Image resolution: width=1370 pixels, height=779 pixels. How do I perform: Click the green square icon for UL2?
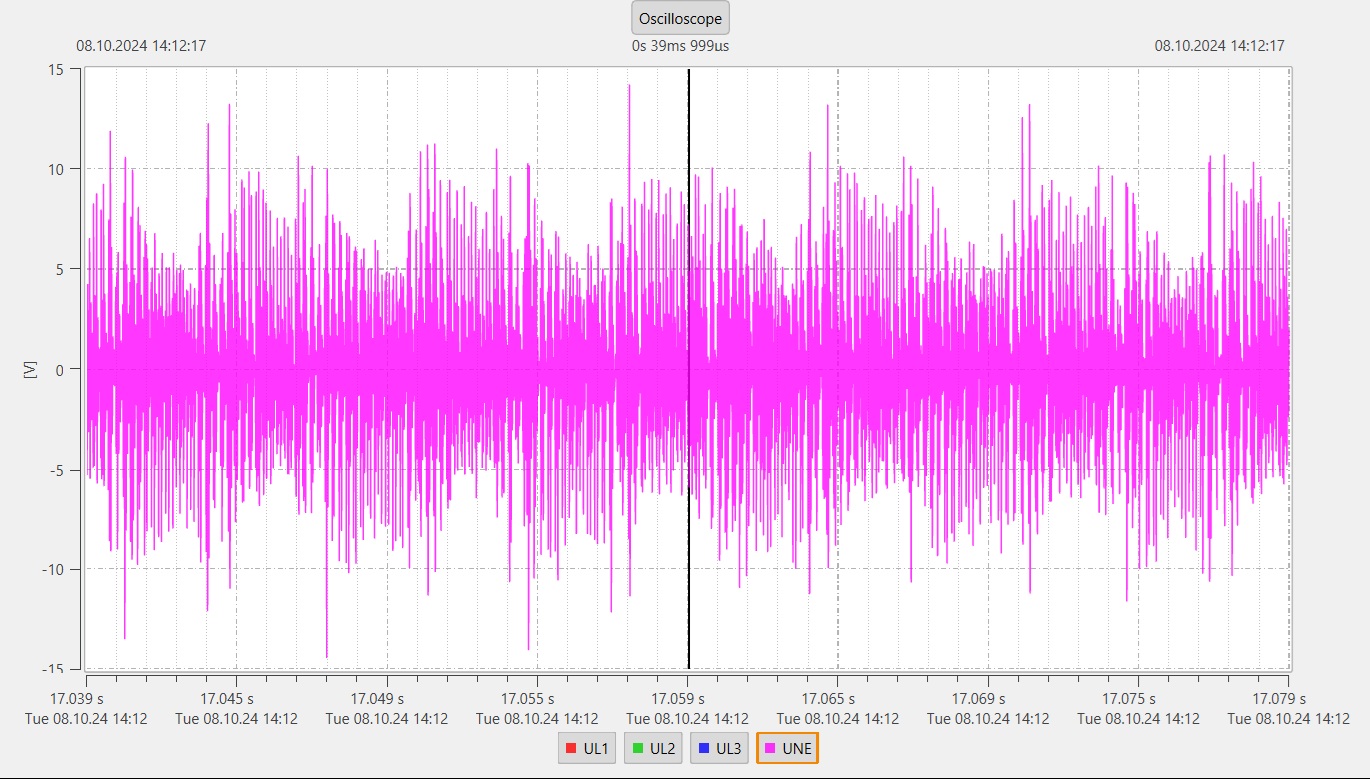coord(637,748)
